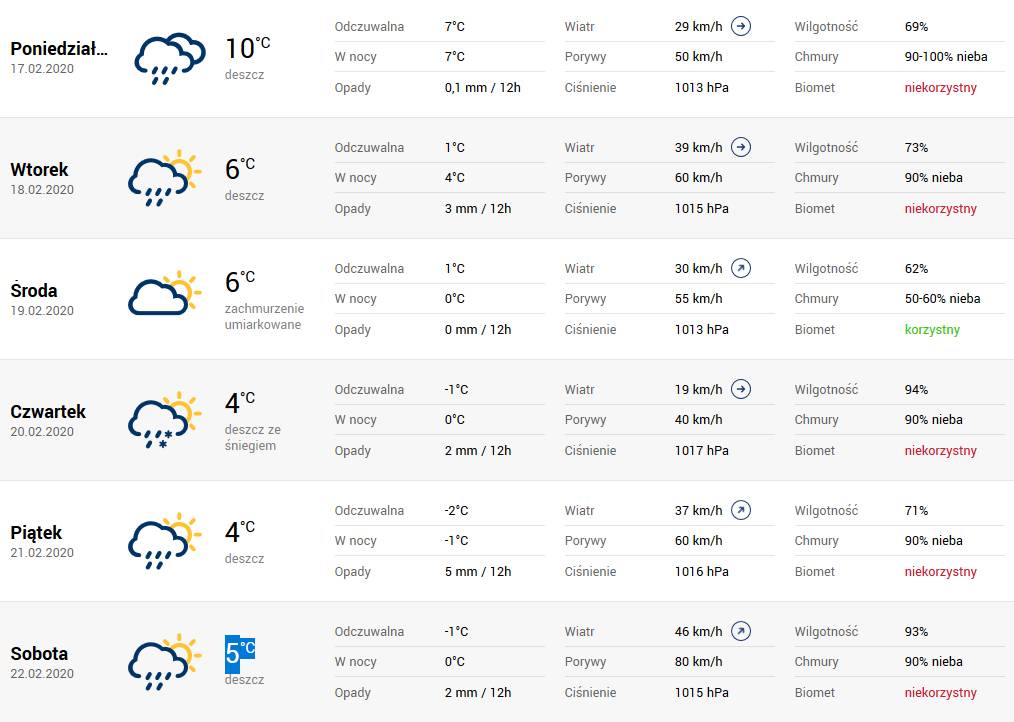The height and width of the screenshot is (722, 1014).
Task: Click Friday's wind direction arrow icon
Action: tap(741, 510)
